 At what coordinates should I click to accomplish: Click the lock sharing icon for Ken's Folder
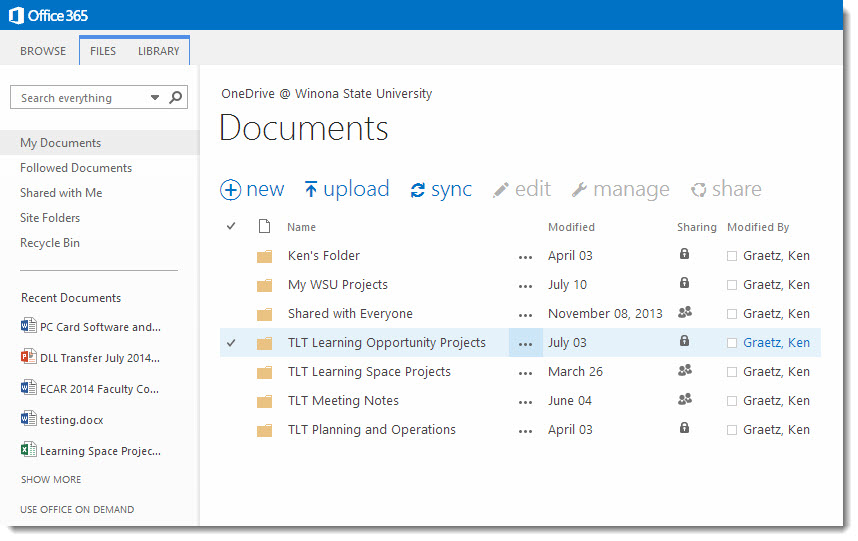point(684,255)
